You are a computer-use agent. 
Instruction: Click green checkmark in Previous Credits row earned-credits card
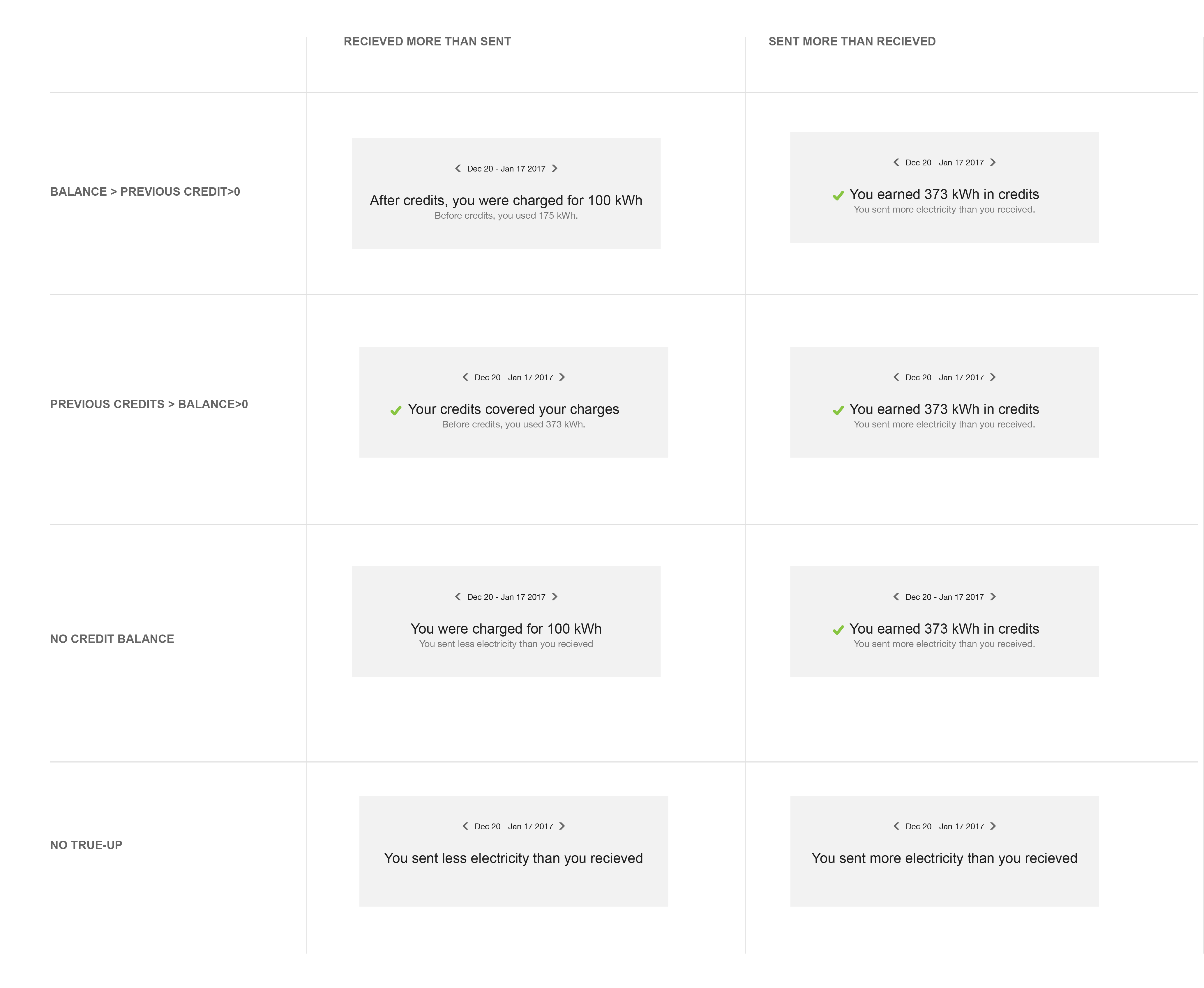pos(838,410)
